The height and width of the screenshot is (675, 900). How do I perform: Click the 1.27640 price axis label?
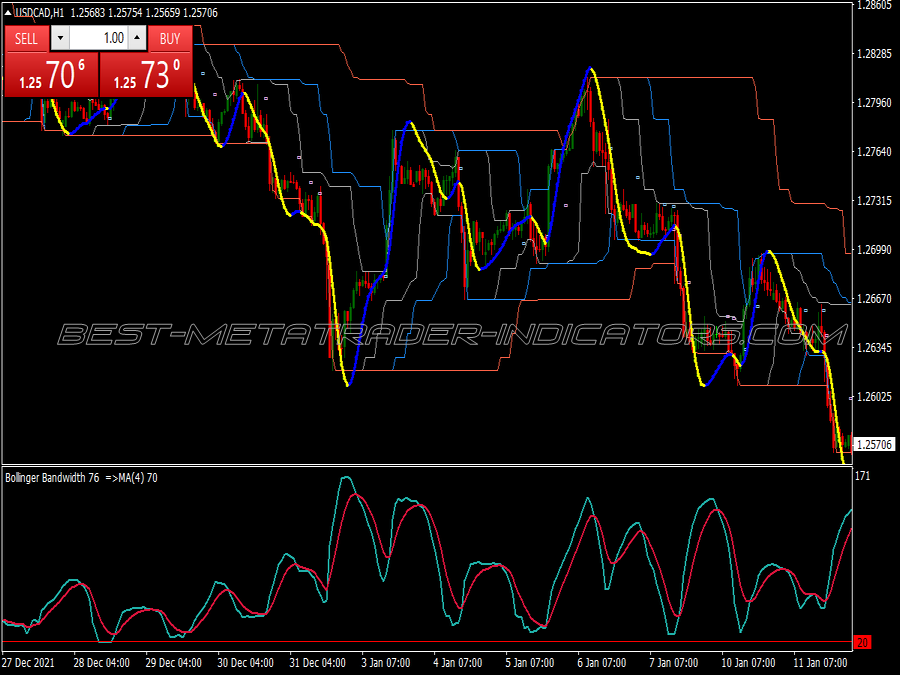tap(874, 152)
